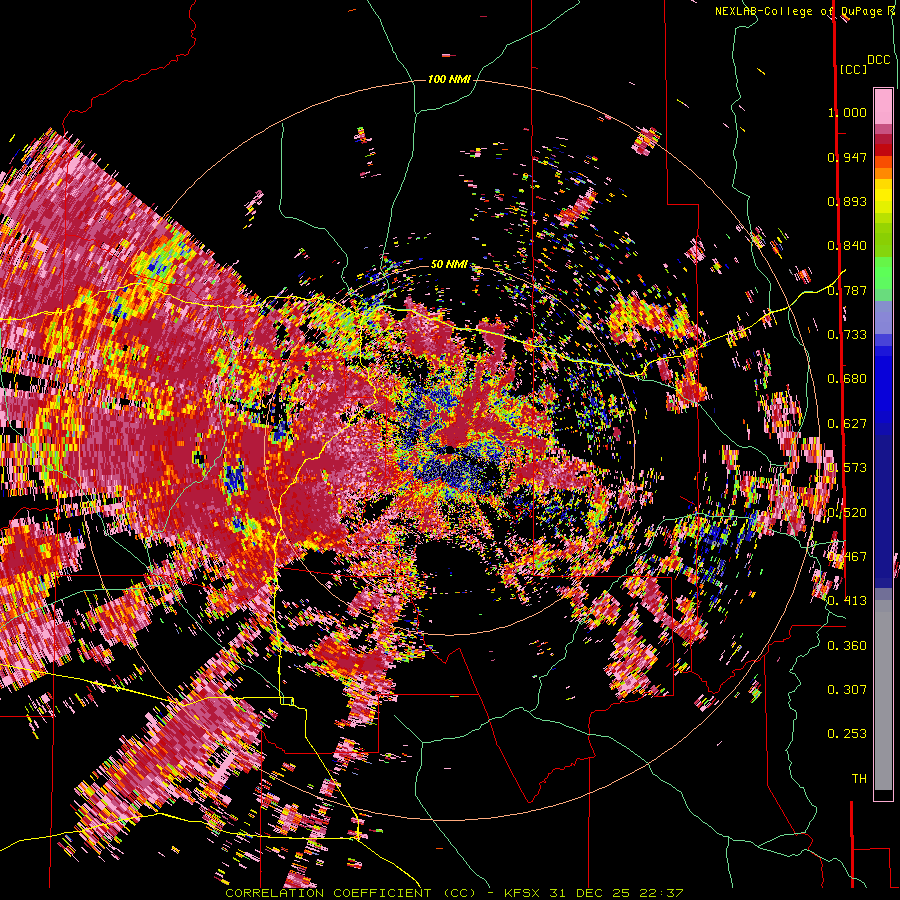Pick the gray band of the color scale
The image size is (900, 900).
(x=883, y=695)
